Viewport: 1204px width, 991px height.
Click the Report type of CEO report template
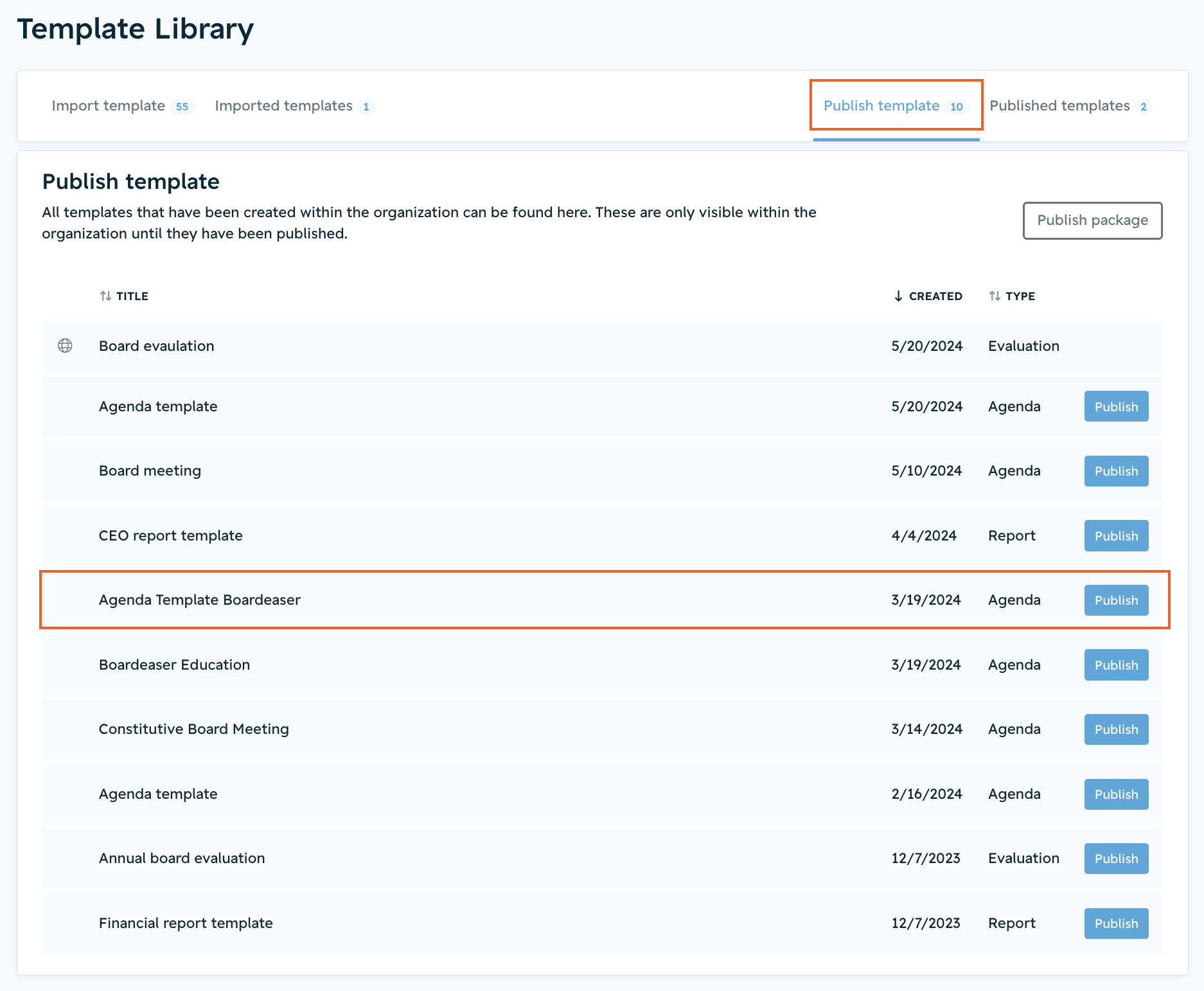point(1012,535)
